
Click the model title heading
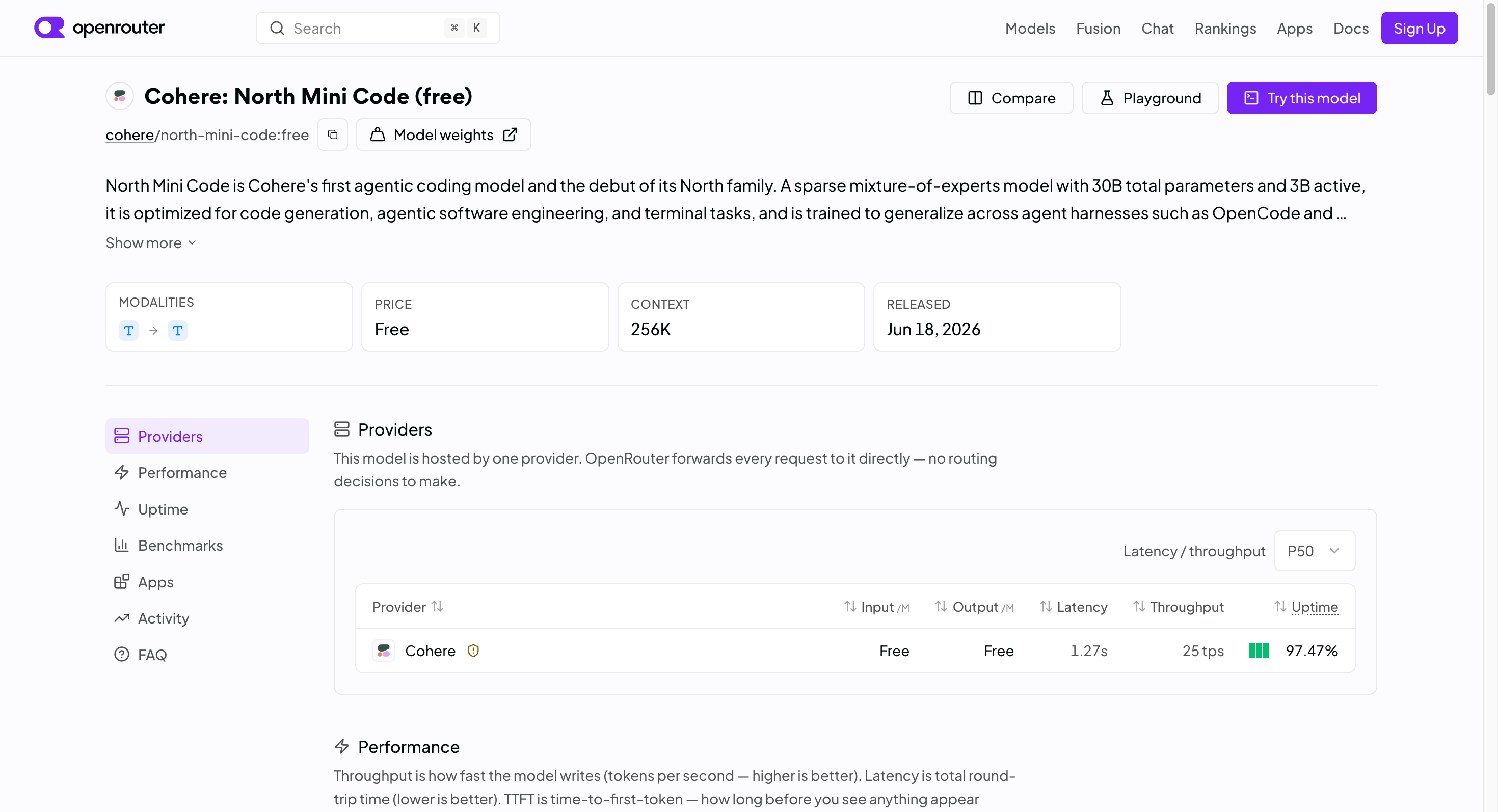(308, 96)
